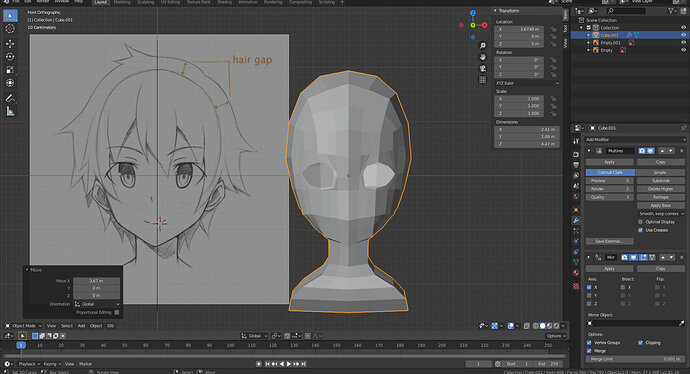
Task: Open the Material properties sphere tab
Action: [x=576, y=273]
